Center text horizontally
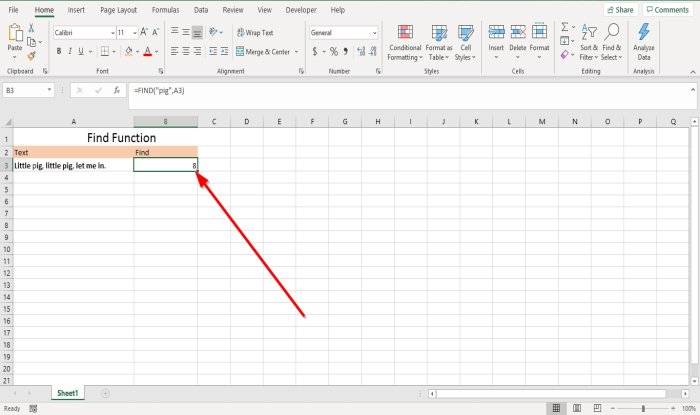Screen dimensions: 700x415 [186, 51]
